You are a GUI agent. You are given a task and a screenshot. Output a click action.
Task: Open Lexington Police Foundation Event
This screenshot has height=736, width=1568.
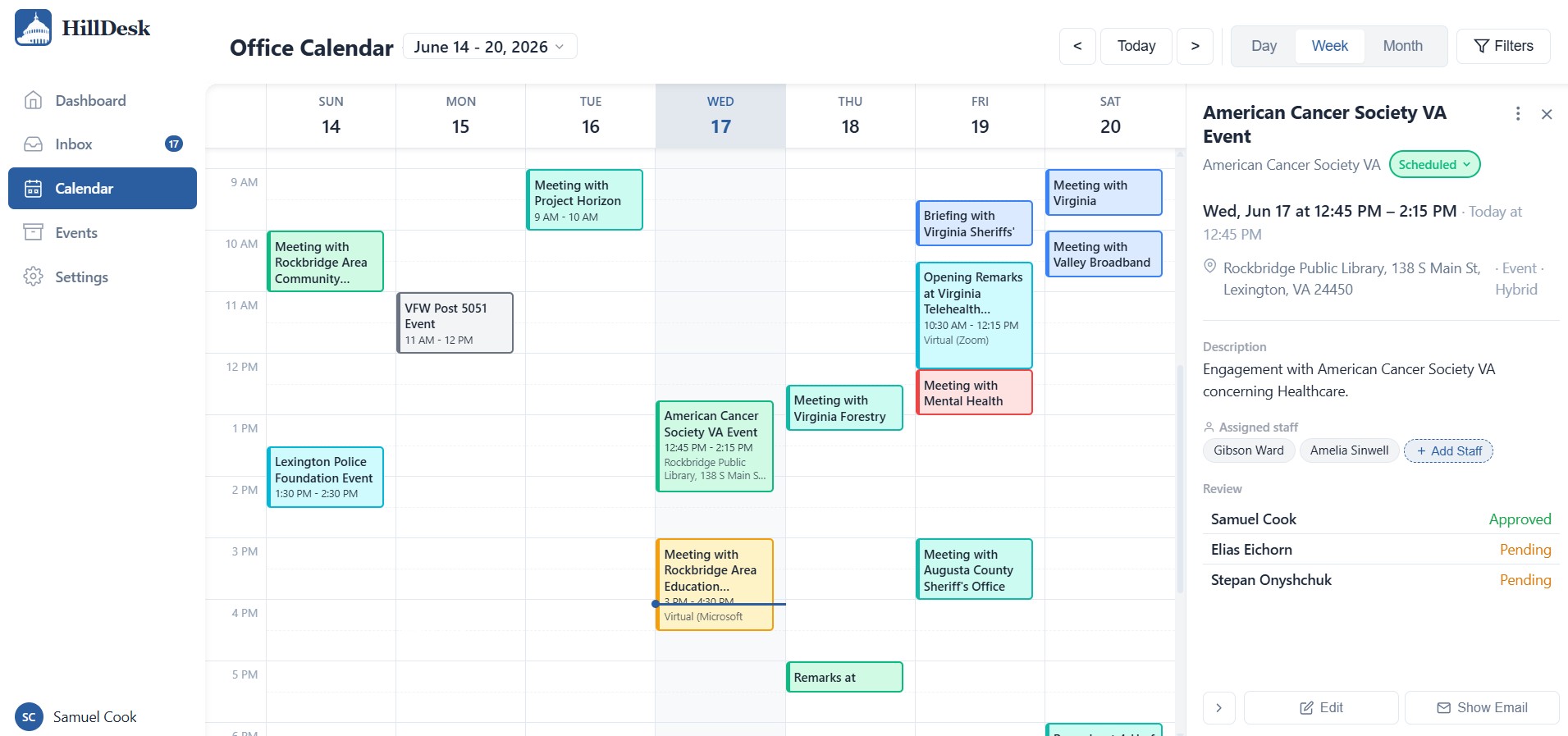[x=325, y=477]
